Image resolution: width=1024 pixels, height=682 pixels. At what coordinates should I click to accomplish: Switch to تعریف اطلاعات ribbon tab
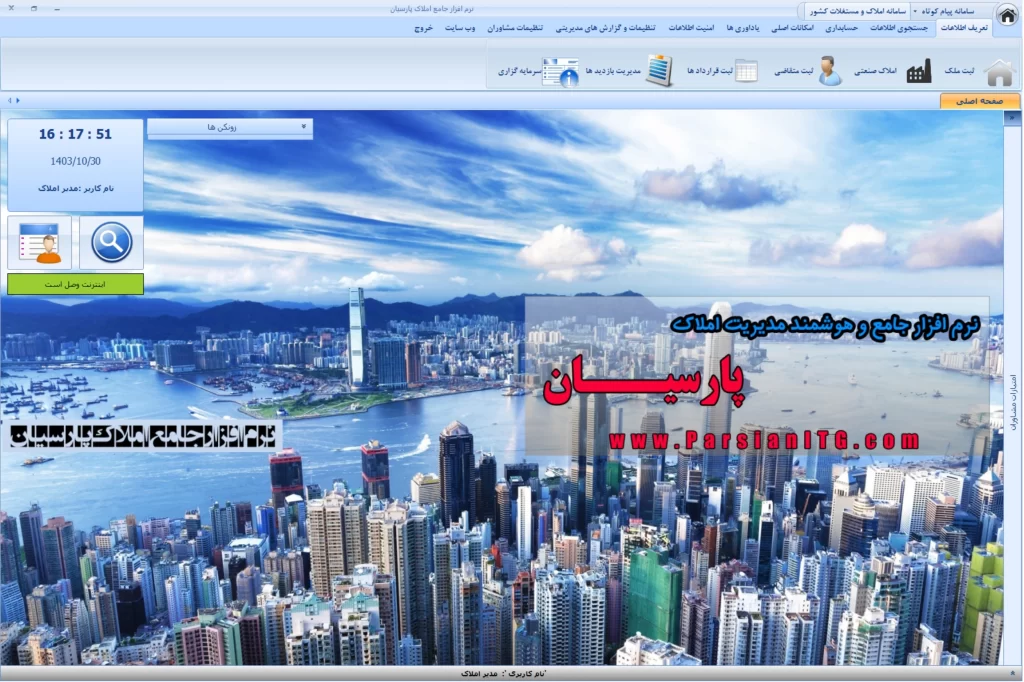965,28
